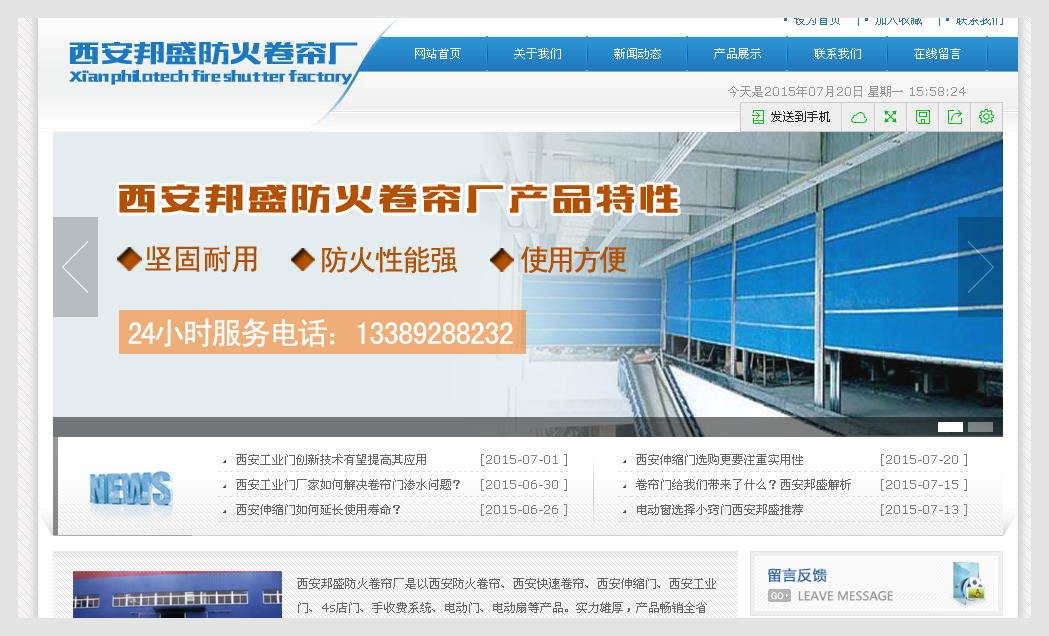The image size is (1049, 636).
Task: Open the 产品展示 navigation menu
Action: pyautogui.click(x=737, y=54)
